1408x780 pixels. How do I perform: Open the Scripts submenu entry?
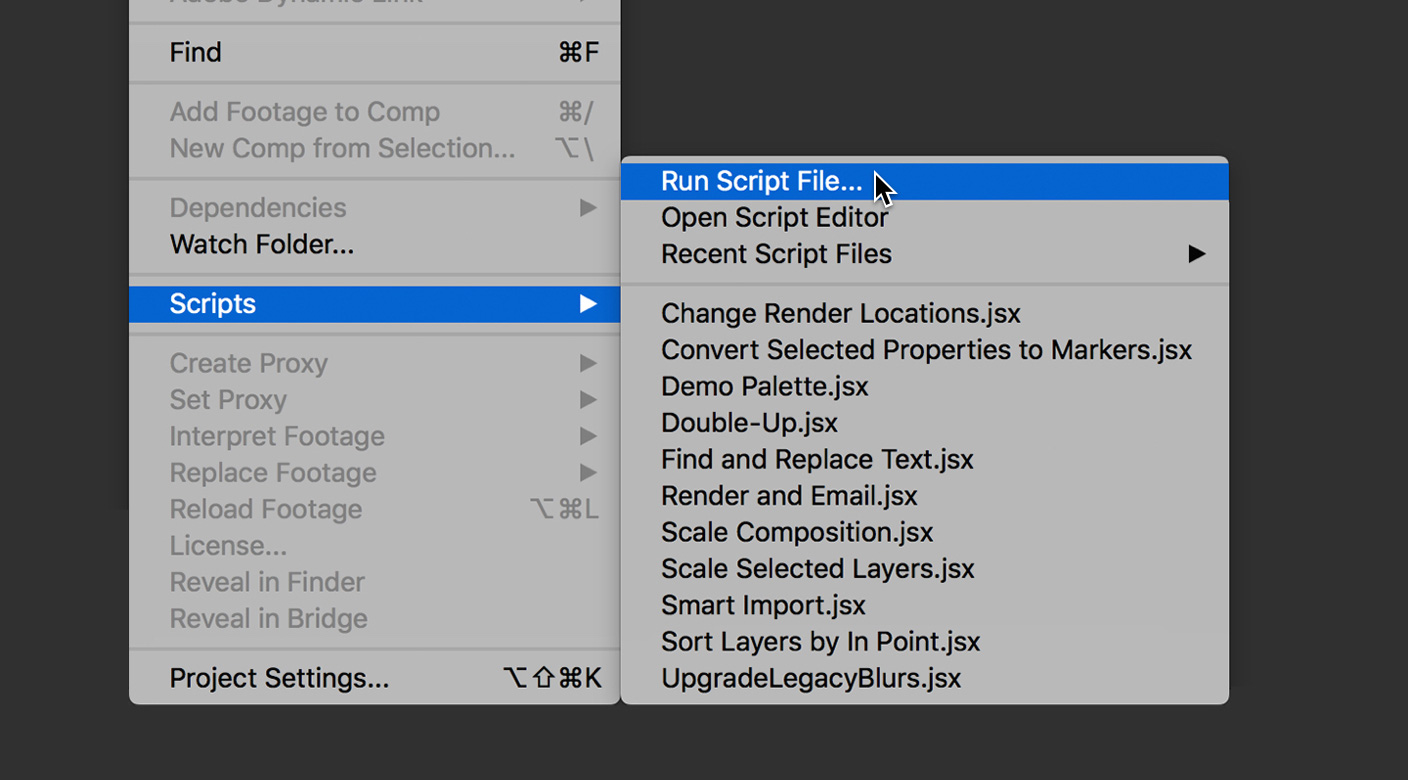tap(213, 304)
